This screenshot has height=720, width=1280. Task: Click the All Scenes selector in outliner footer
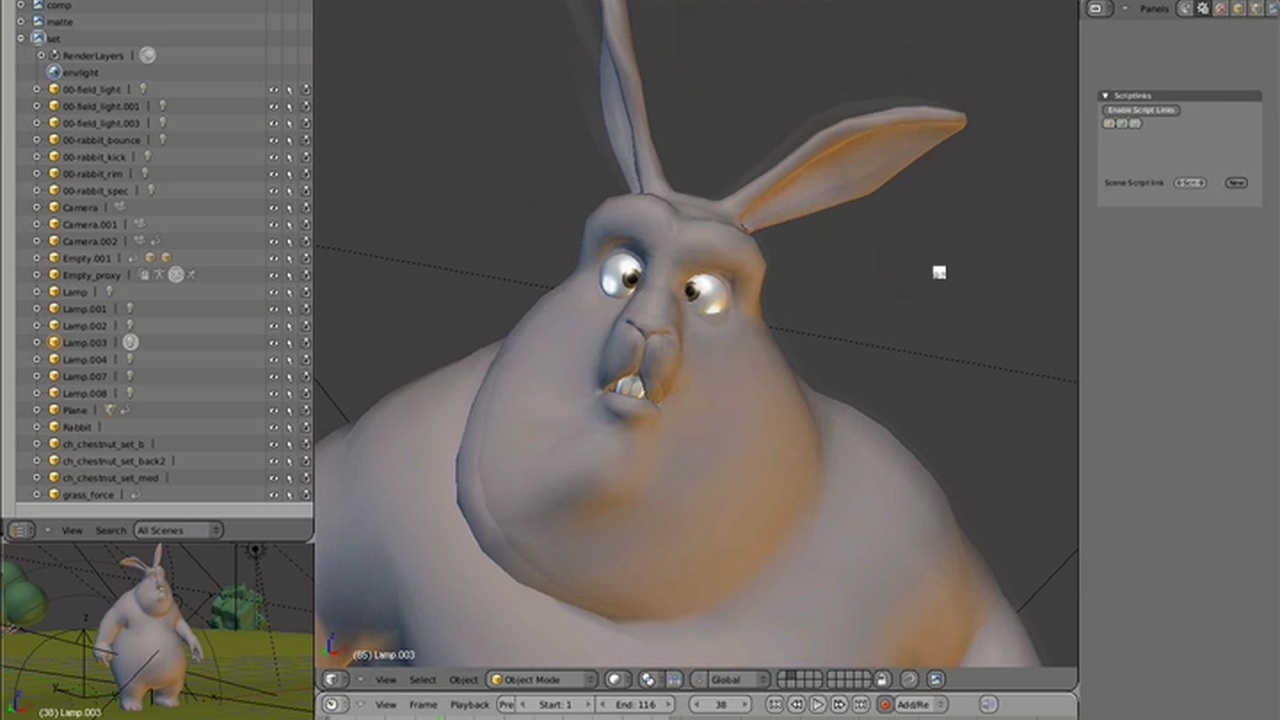click(175, 530)
